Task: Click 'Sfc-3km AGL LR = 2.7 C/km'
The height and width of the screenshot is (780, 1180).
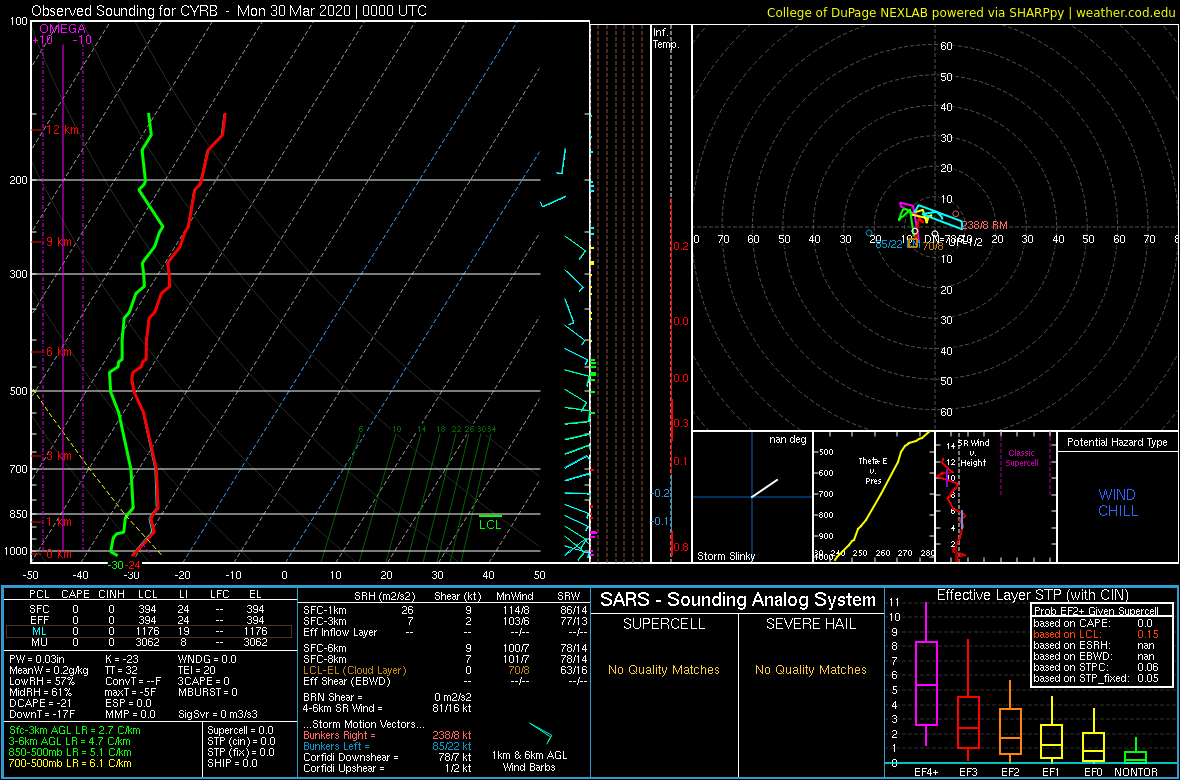Action: click(x=75, y=730)
